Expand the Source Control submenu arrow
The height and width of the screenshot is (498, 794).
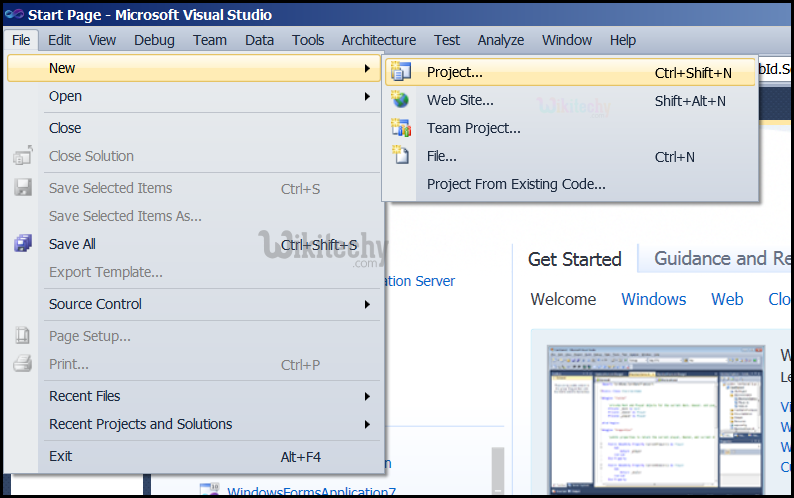(x=367, y=304)
